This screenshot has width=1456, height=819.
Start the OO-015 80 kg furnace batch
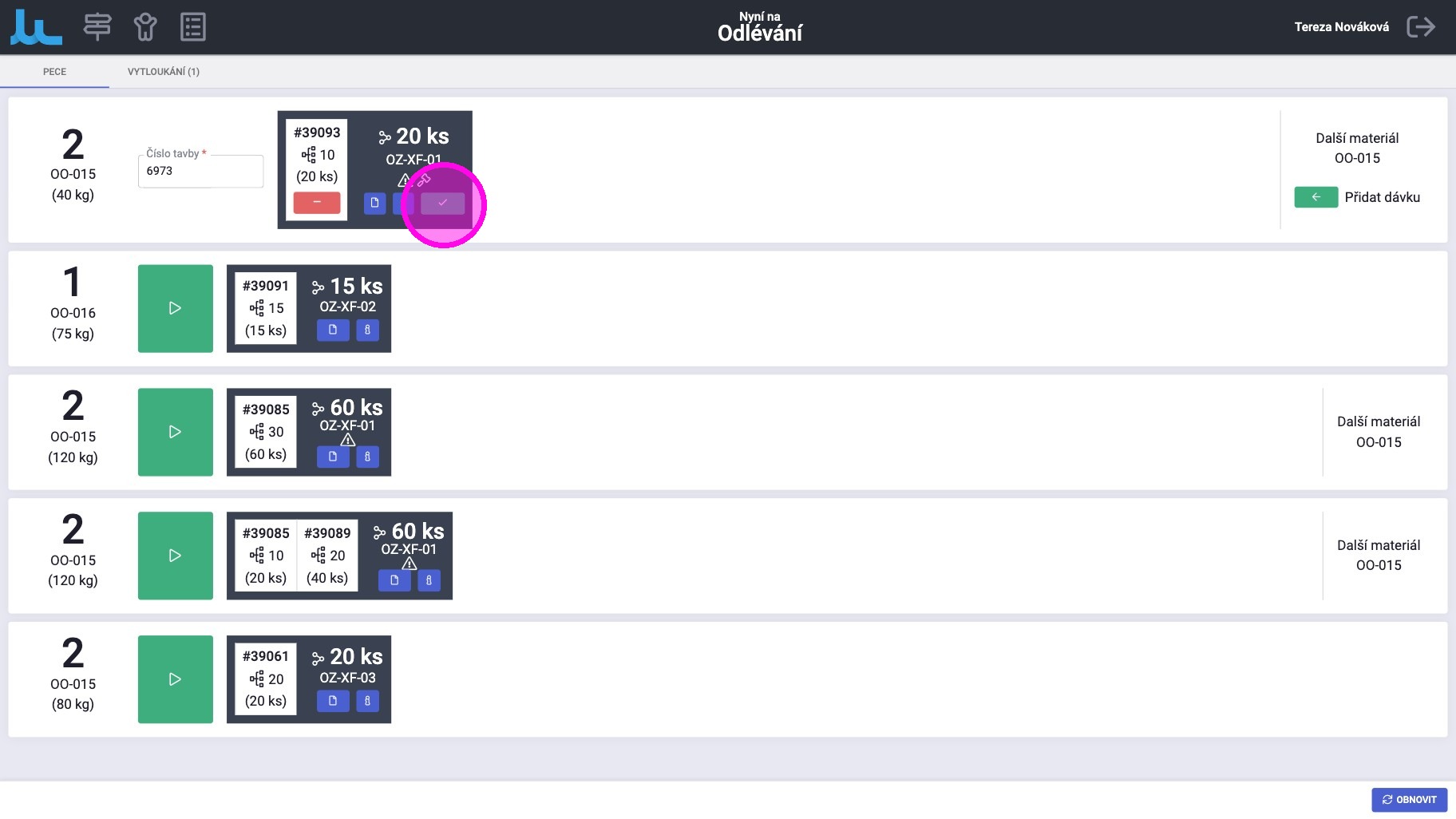[176, 679]
